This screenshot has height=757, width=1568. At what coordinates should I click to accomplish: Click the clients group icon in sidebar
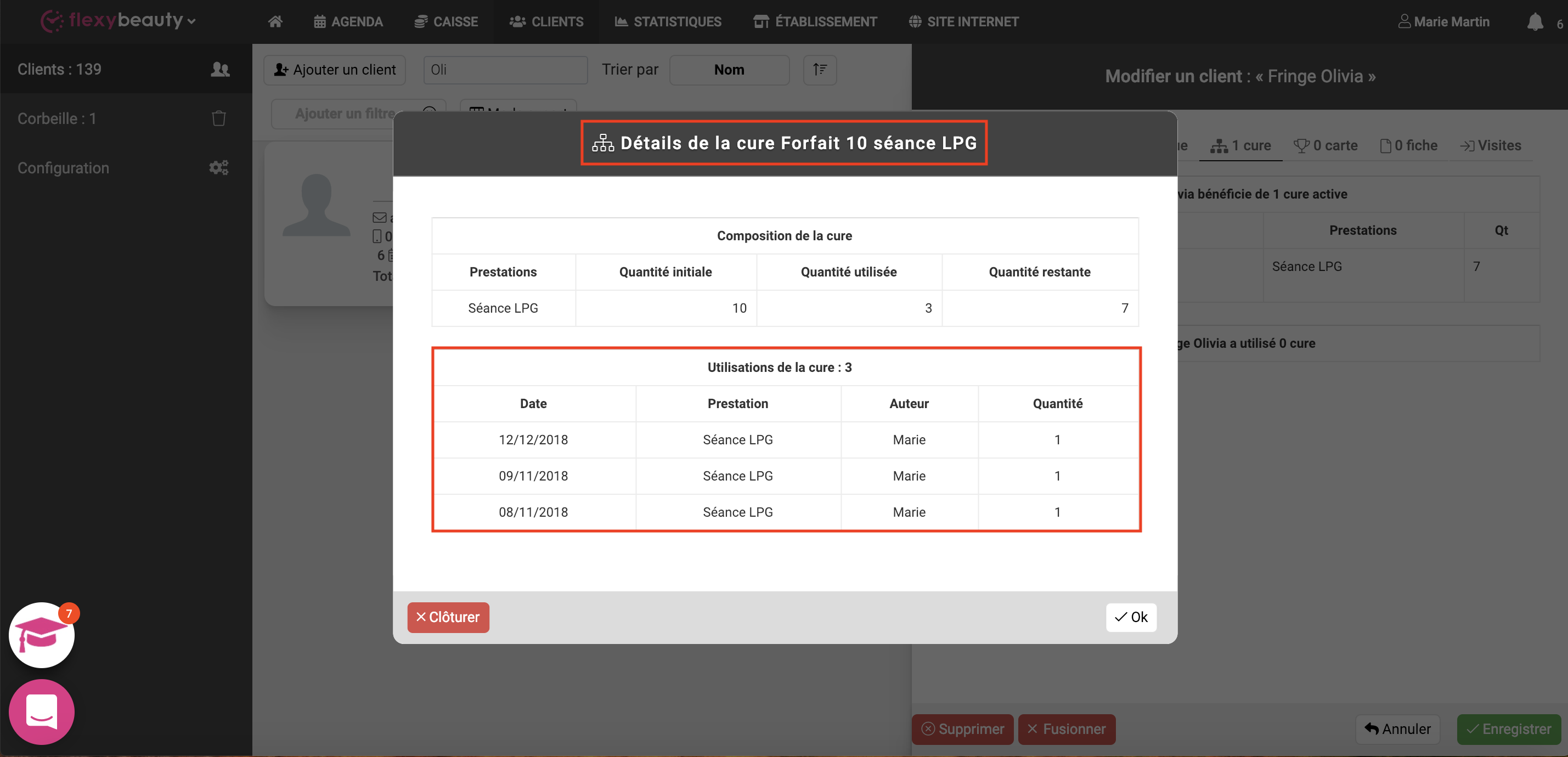[x=220, y=69]
